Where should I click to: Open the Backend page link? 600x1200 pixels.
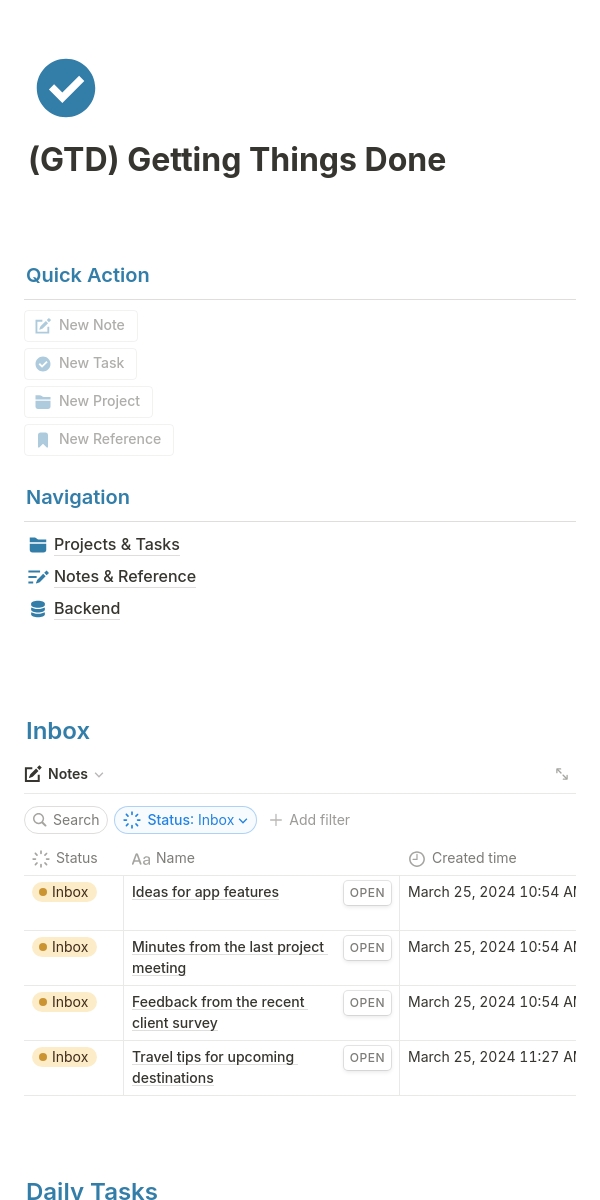(x=87, y=609)
